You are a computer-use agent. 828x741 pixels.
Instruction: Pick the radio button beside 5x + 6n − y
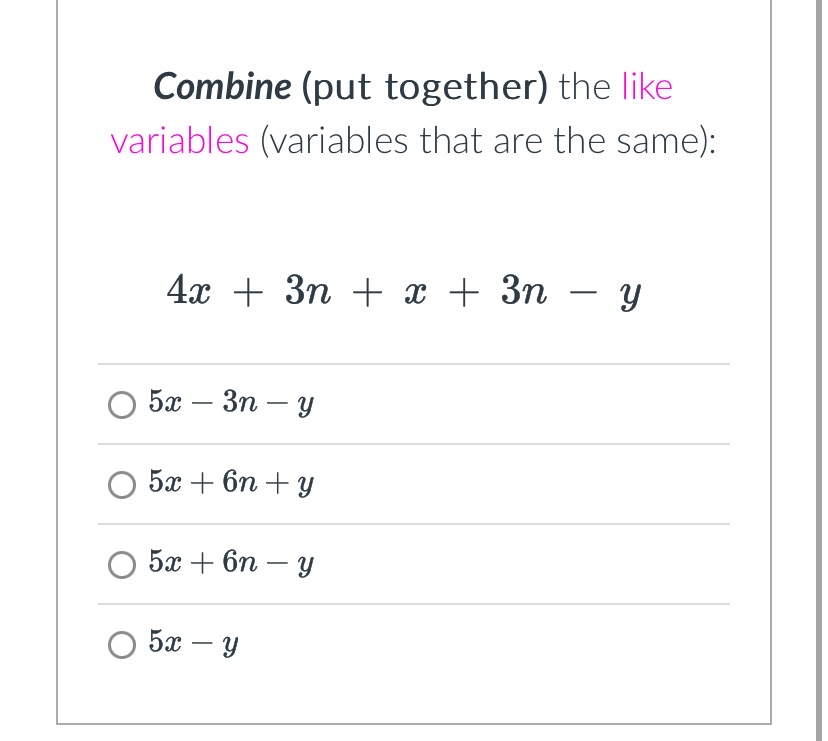[x=122, y=565]
